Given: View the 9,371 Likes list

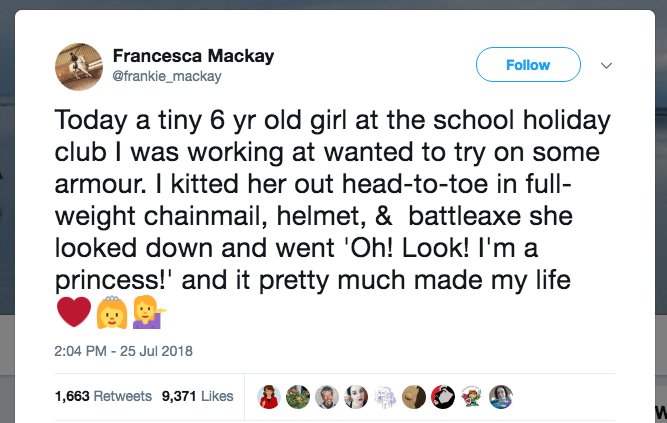Looking at the screenshot, I should point(195,396).
